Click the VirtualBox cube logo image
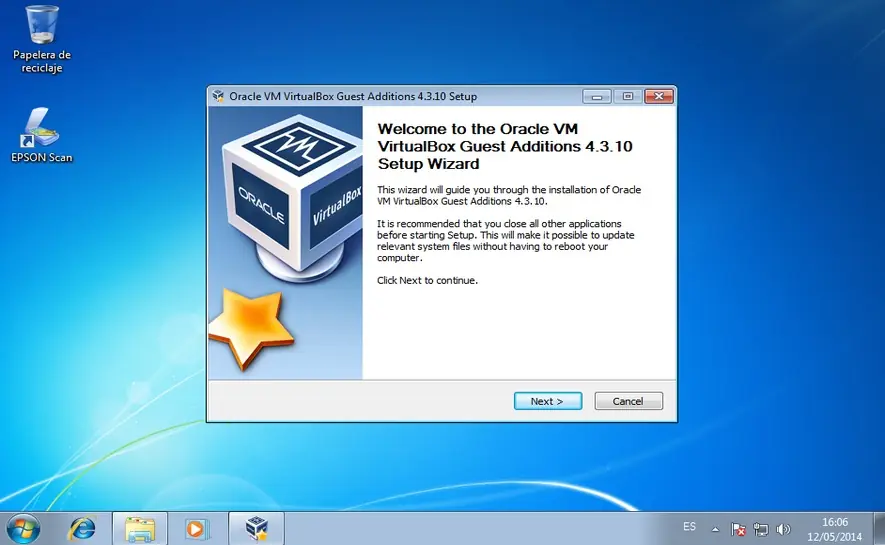The image size is (885, 545). tap(292, 197)
